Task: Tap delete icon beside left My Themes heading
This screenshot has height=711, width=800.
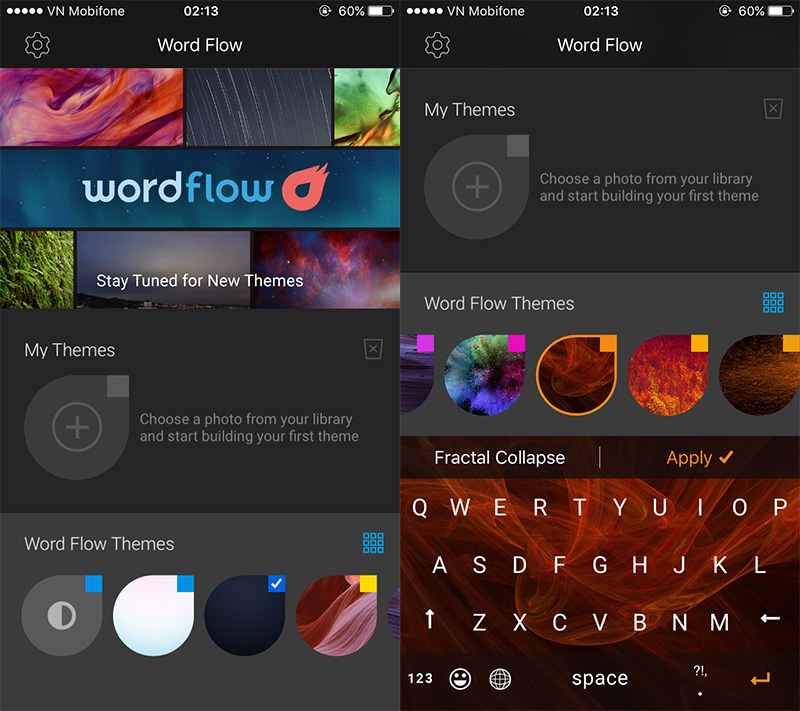Action: (x=373, y=349)
